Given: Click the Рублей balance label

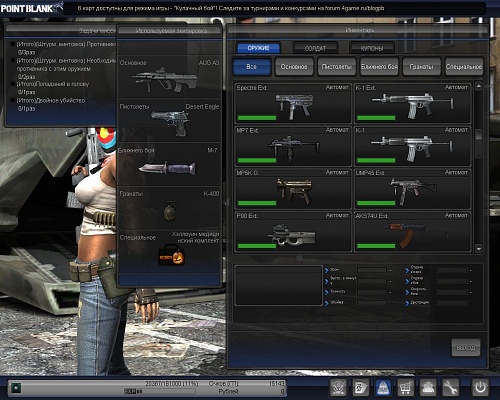Looking at the screenshot, I should (228, 391).
